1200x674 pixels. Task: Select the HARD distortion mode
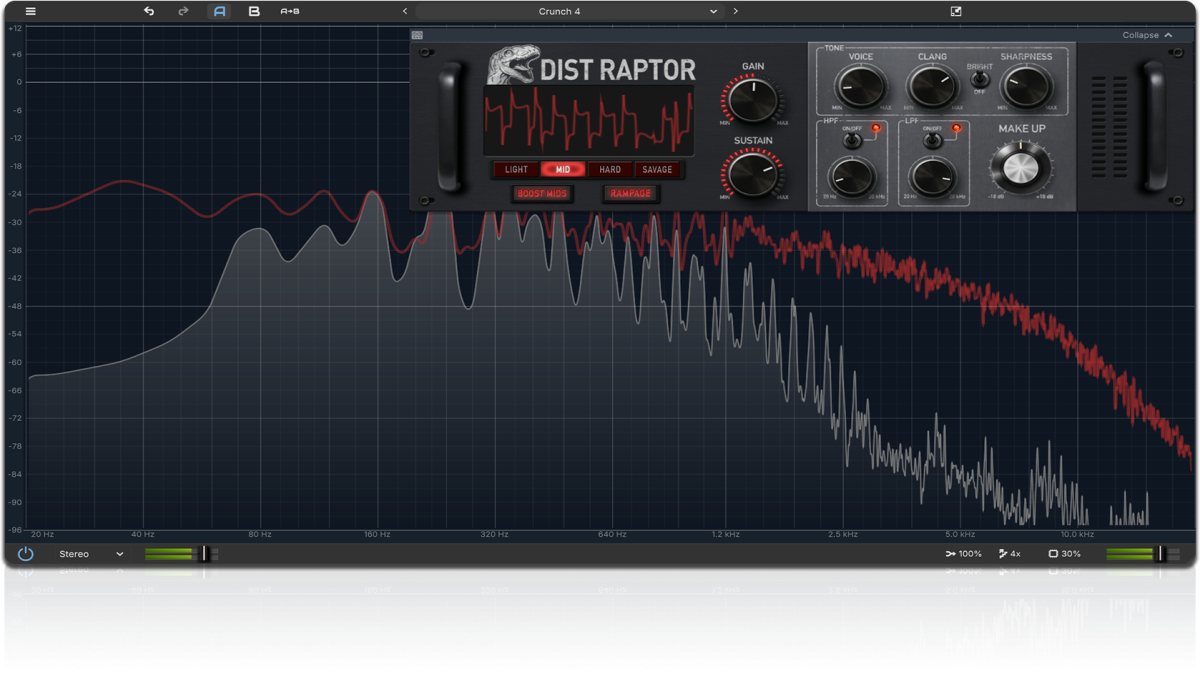click(x=610, y=170)
